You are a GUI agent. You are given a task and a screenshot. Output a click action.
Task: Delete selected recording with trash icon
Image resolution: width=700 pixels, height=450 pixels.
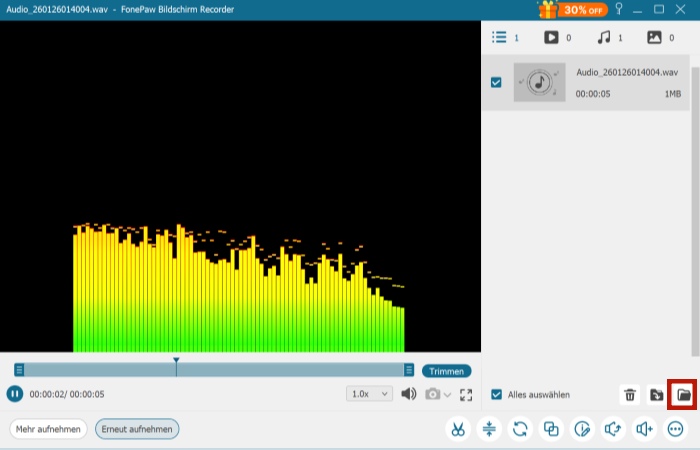pos(630,395)
